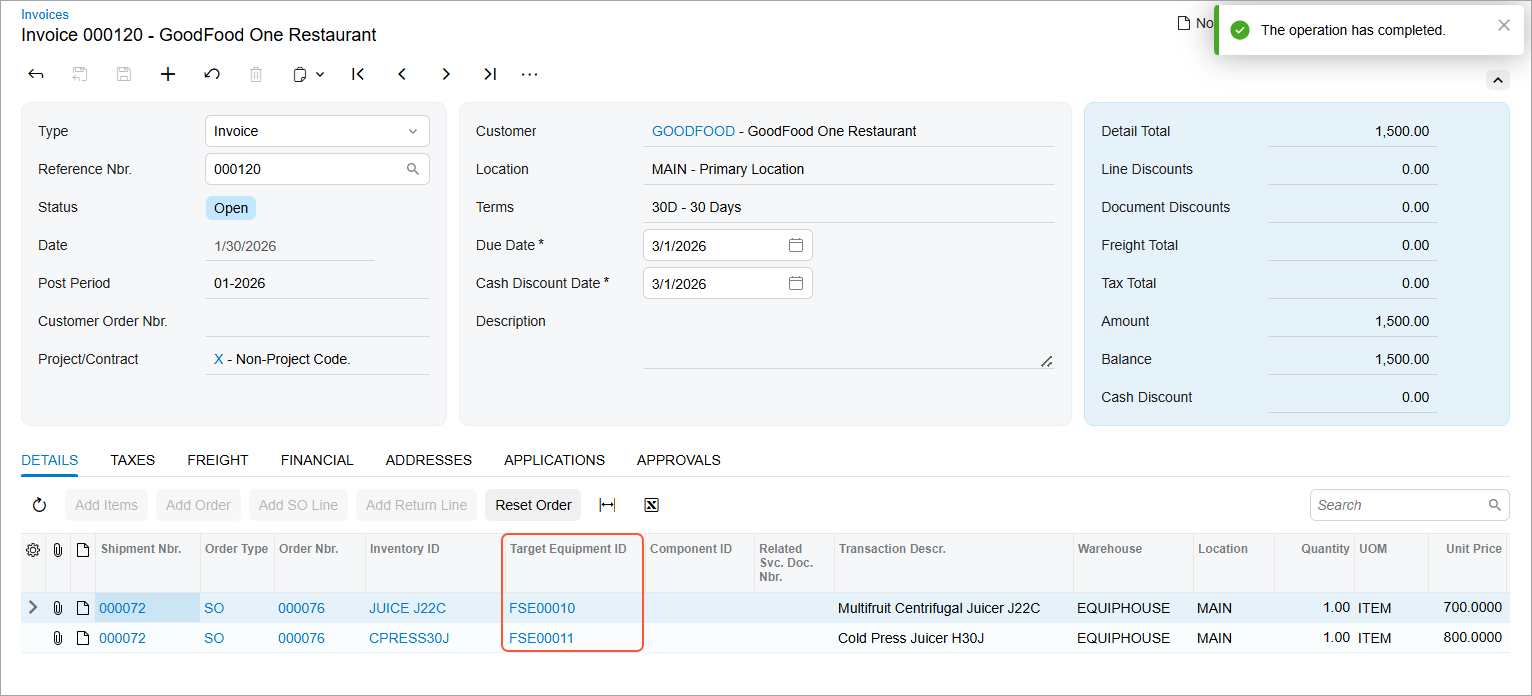Click the Reset Order button
This screenshot has width=1532, height=696.
pos(533,505)
